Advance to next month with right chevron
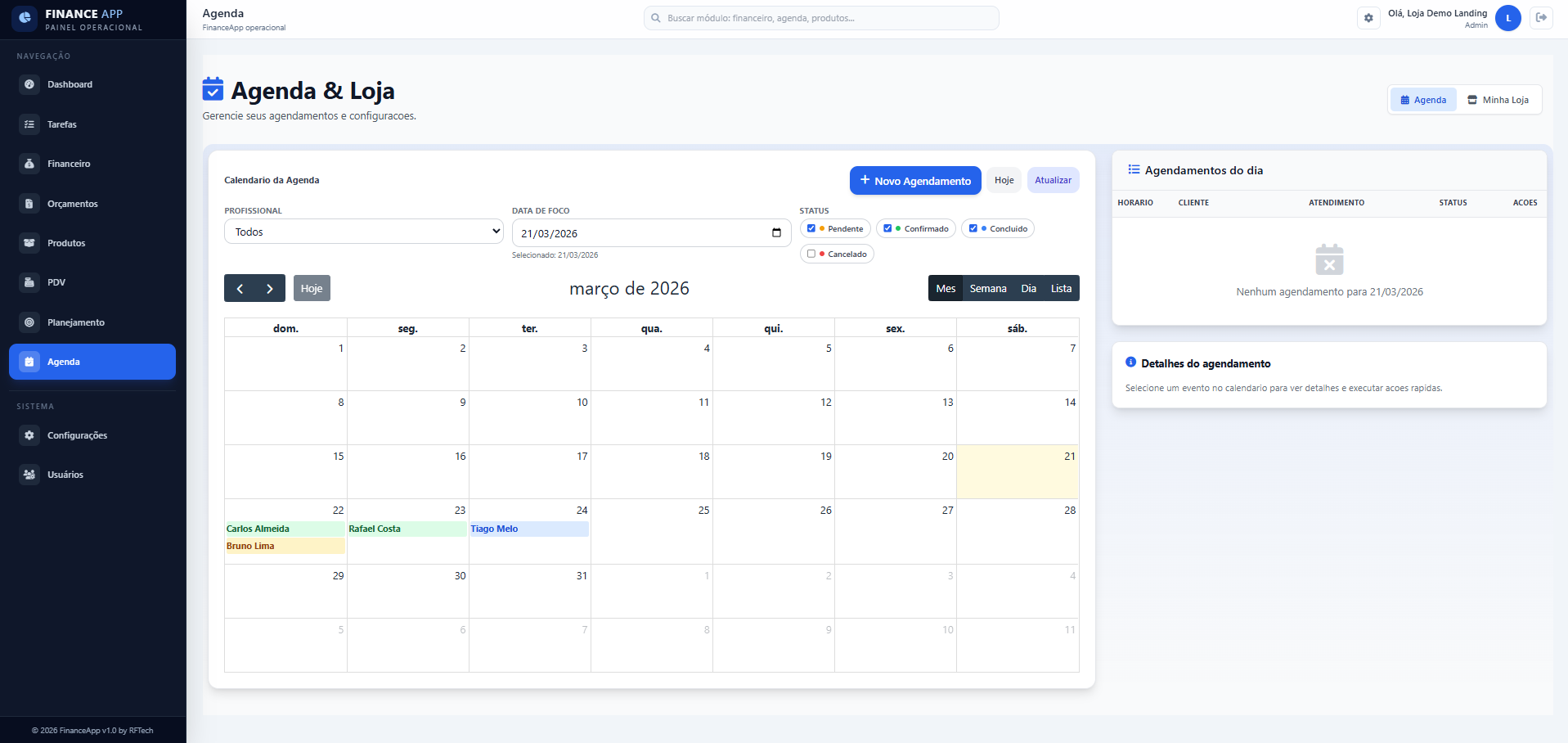 270,288
